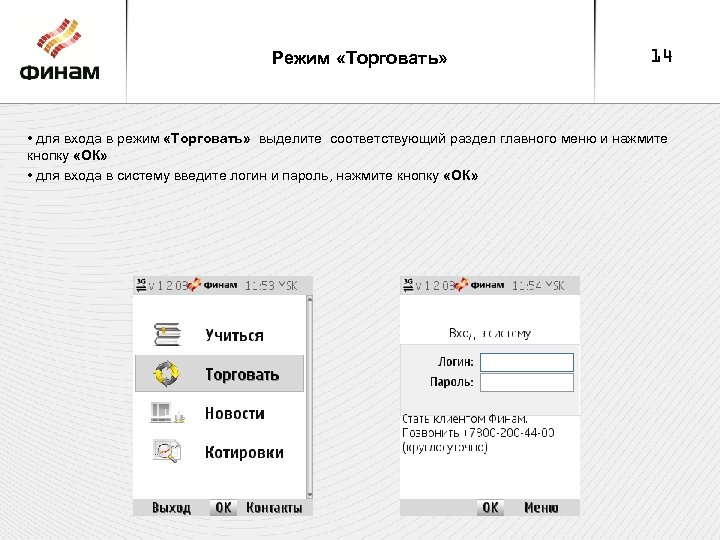Select the Котировки menu entry
720x540 pixels.
pos(219,452)
